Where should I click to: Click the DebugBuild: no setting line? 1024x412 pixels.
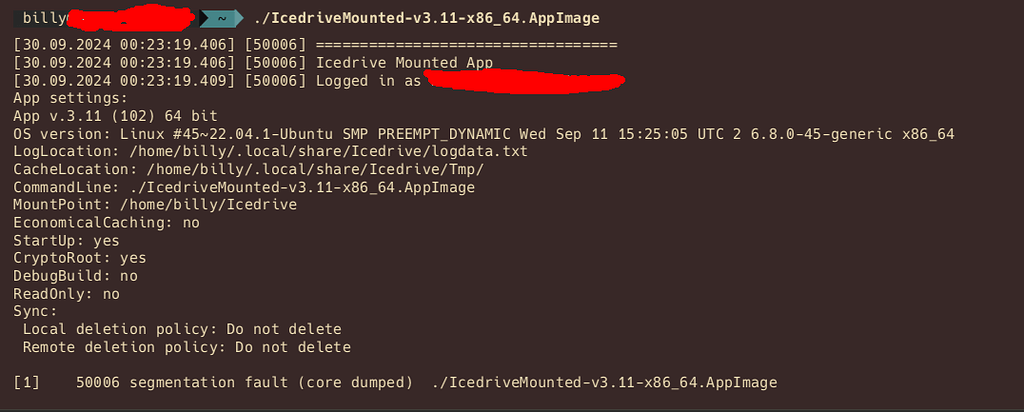(76, 276)
